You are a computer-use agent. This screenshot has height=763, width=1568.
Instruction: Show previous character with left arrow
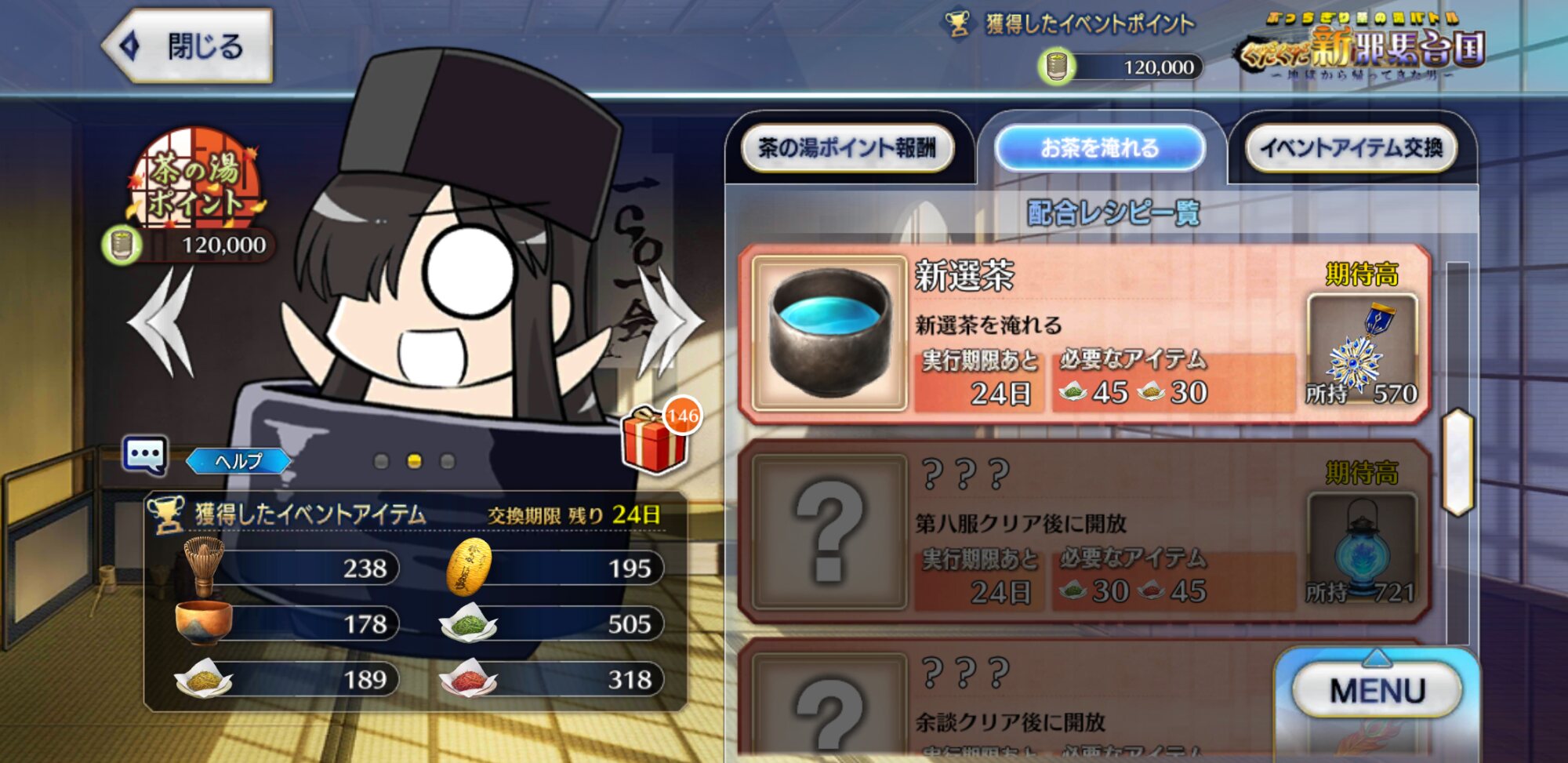pos(163,322)
